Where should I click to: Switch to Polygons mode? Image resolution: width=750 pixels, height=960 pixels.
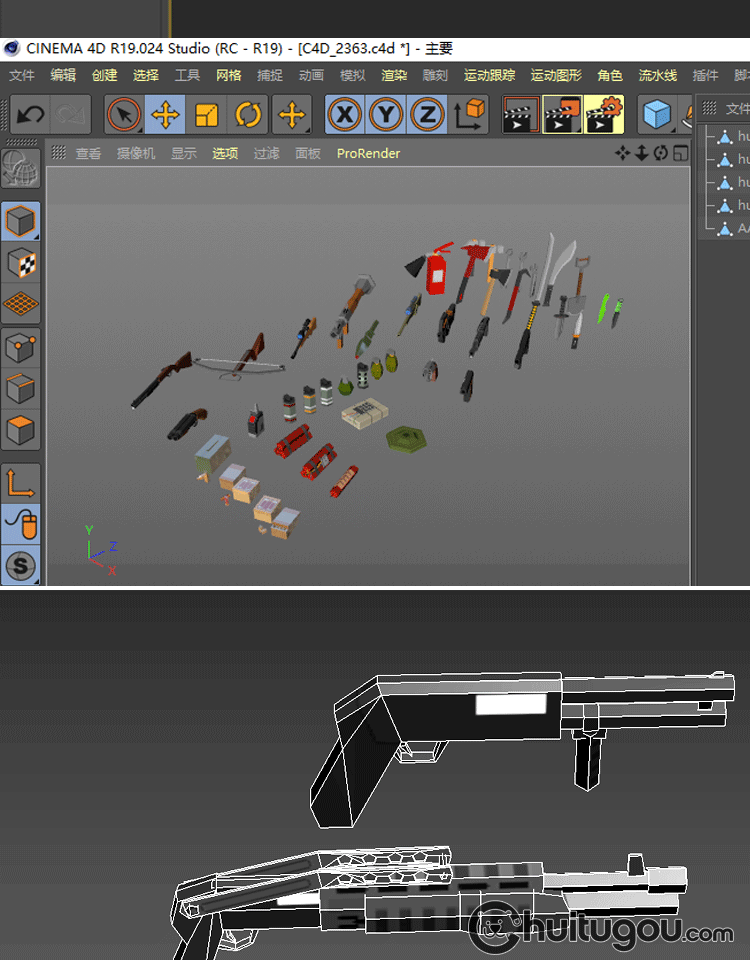click(21, 430)
